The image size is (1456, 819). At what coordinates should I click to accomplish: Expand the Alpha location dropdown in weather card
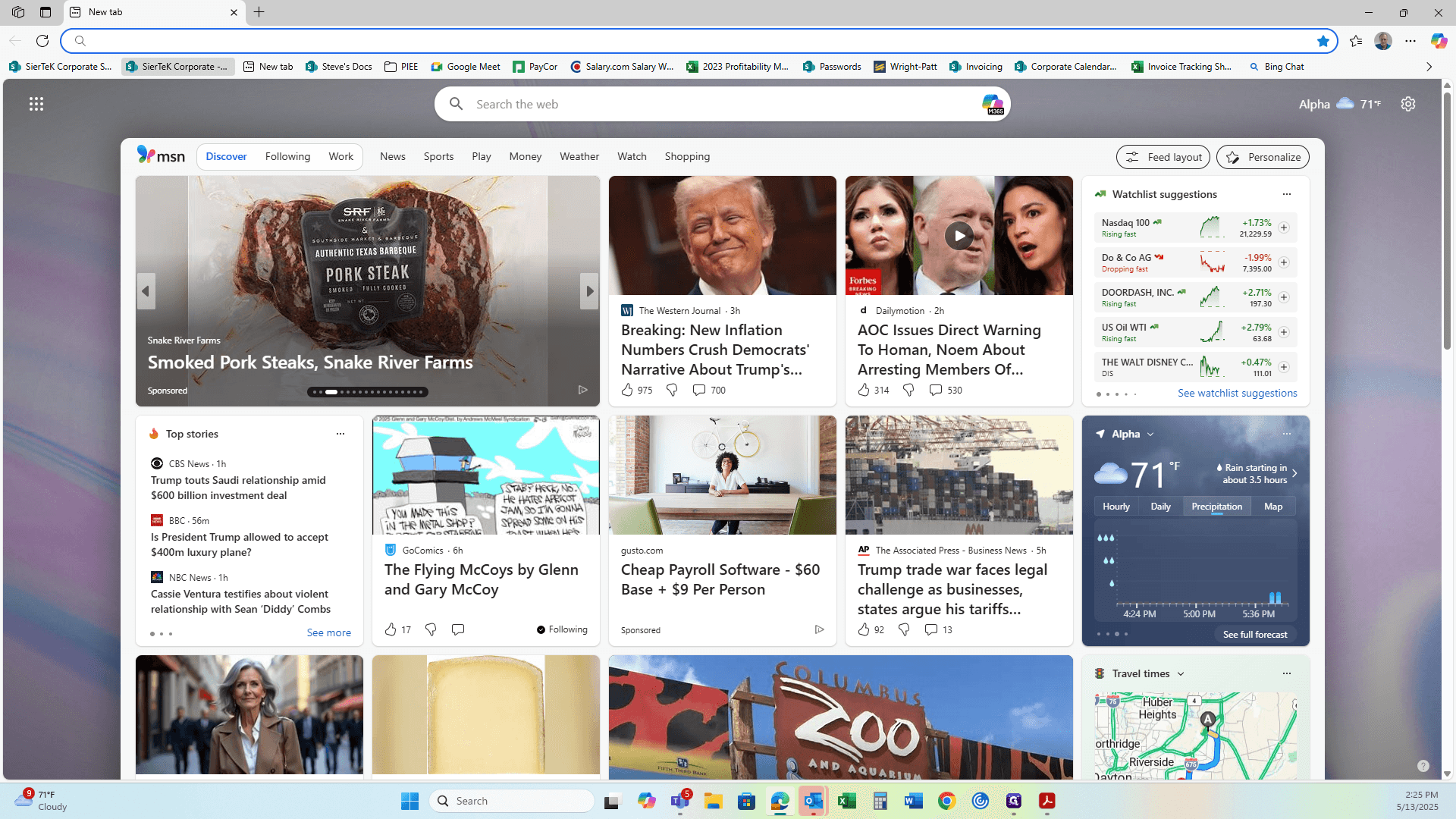(1150, 435)
